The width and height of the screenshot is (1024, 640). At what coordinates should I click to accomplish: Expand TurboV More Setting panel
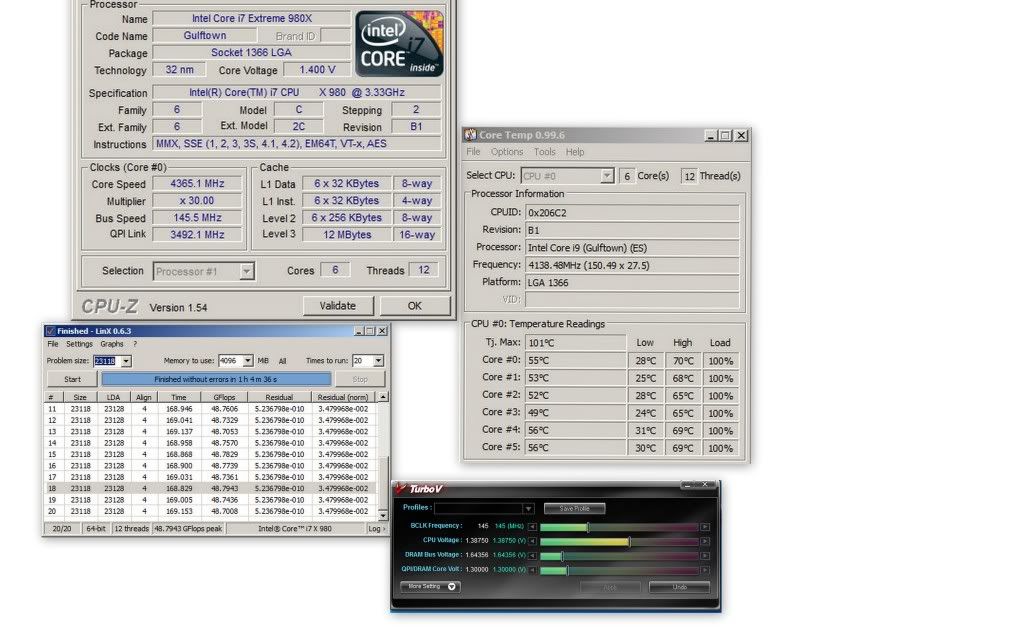tap(430, 586)
